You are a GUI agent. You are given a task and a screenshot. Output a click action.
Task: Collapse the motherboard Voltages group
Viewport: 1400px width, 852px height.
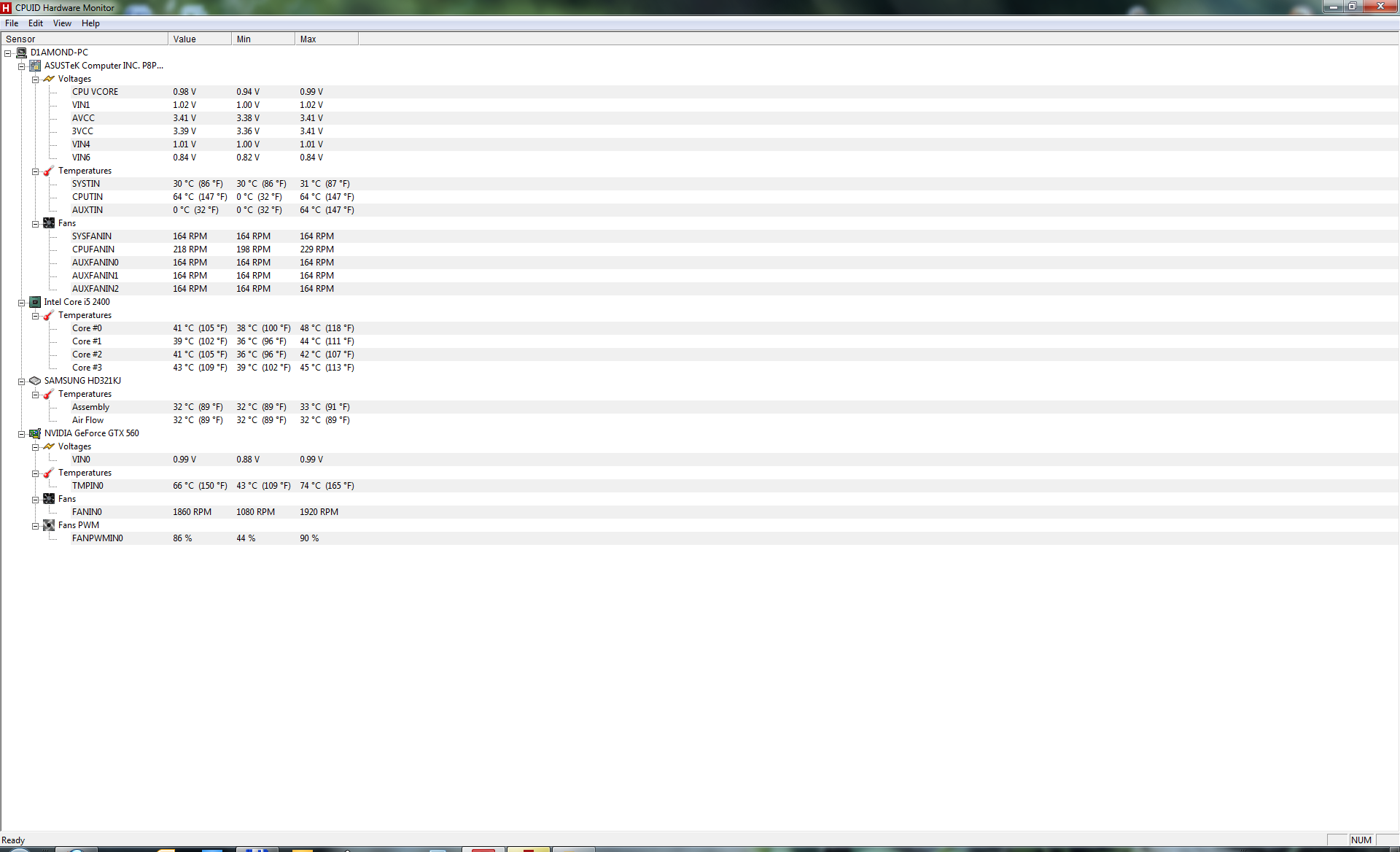click(x=35, y=80)
